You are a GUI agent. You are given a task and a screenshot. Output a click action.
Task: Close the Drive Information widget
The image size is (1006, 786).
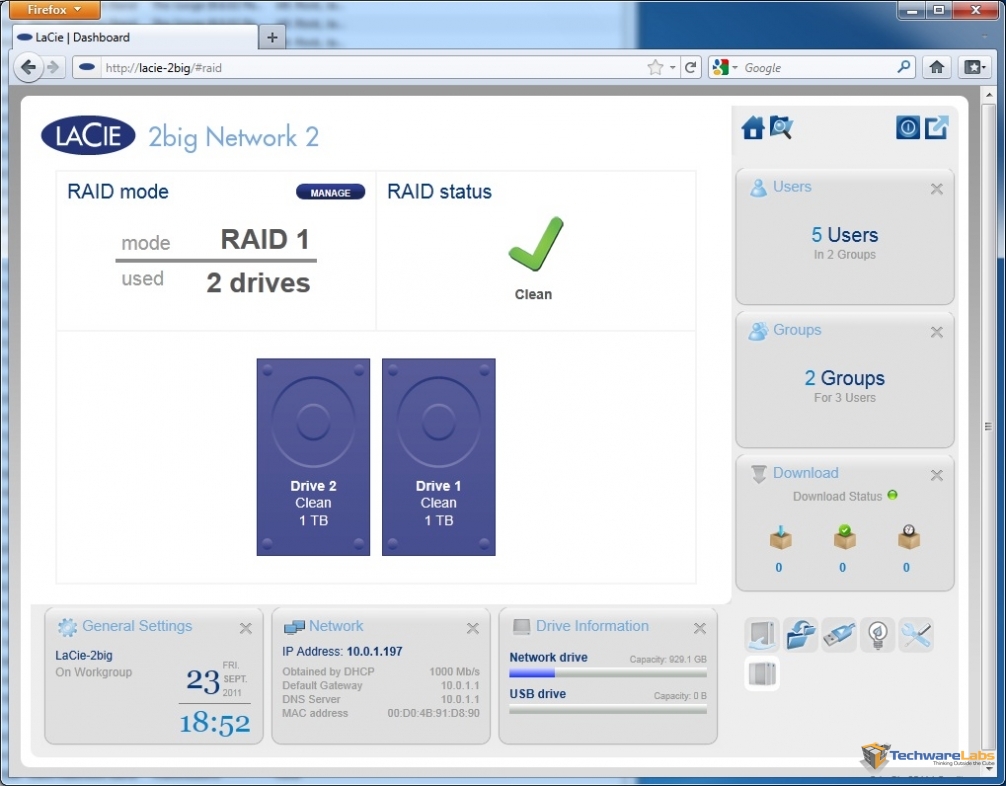[700, 628]
